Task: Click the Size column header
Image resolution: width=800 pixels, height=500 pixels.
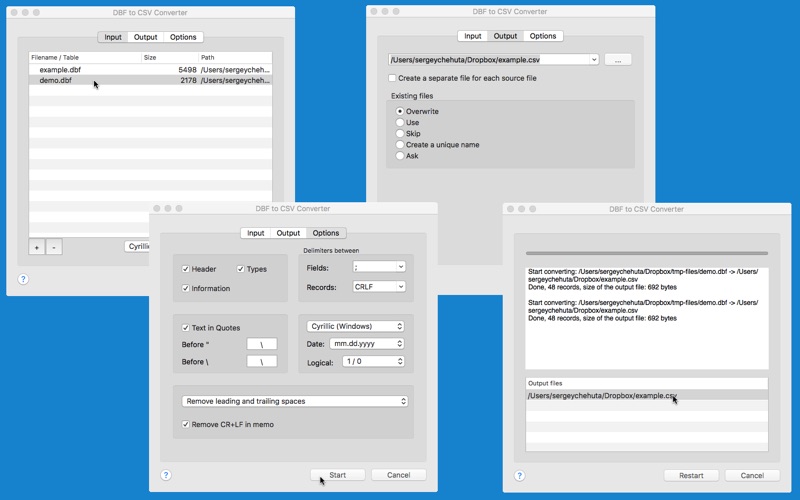Action: (170, 58)
